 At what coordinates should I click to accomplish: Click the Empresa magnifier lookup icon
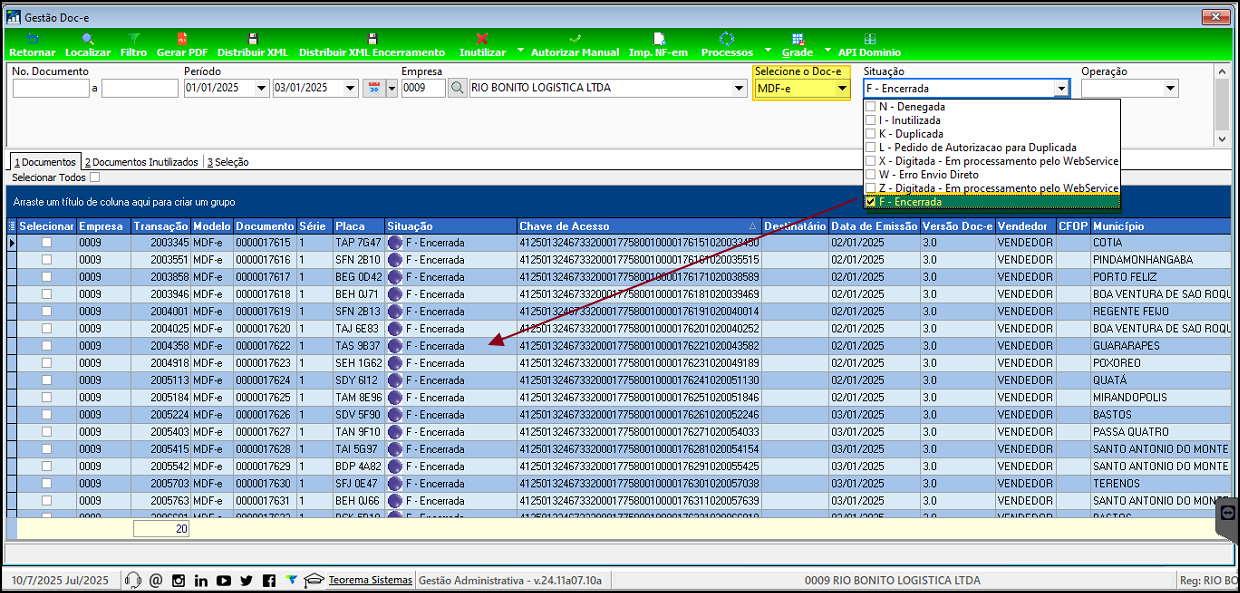coord(457,88)
